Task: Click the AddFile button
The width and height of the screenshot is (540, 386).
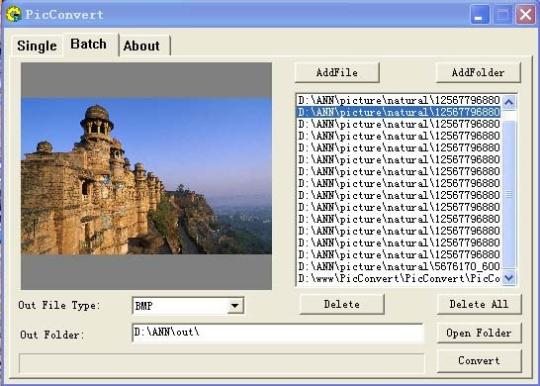Action: (337, 72)
